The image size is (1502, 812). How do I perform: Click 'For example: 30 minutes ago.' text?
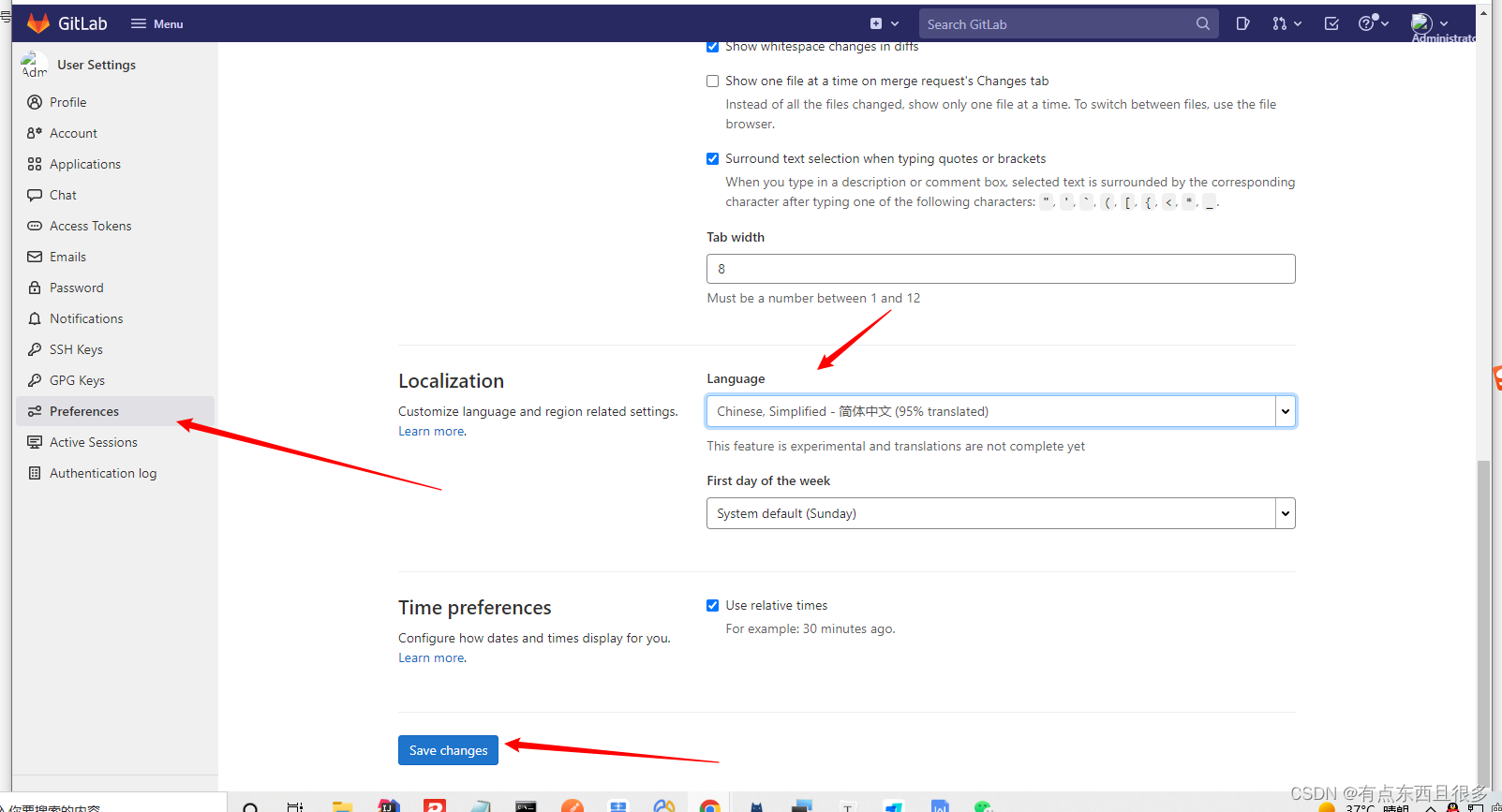point(810,628)
